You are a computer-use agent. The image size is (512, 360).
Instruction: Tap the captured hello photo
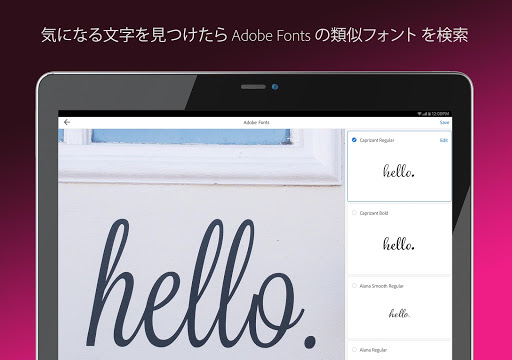pyautogui.click(x=201, y=244)
